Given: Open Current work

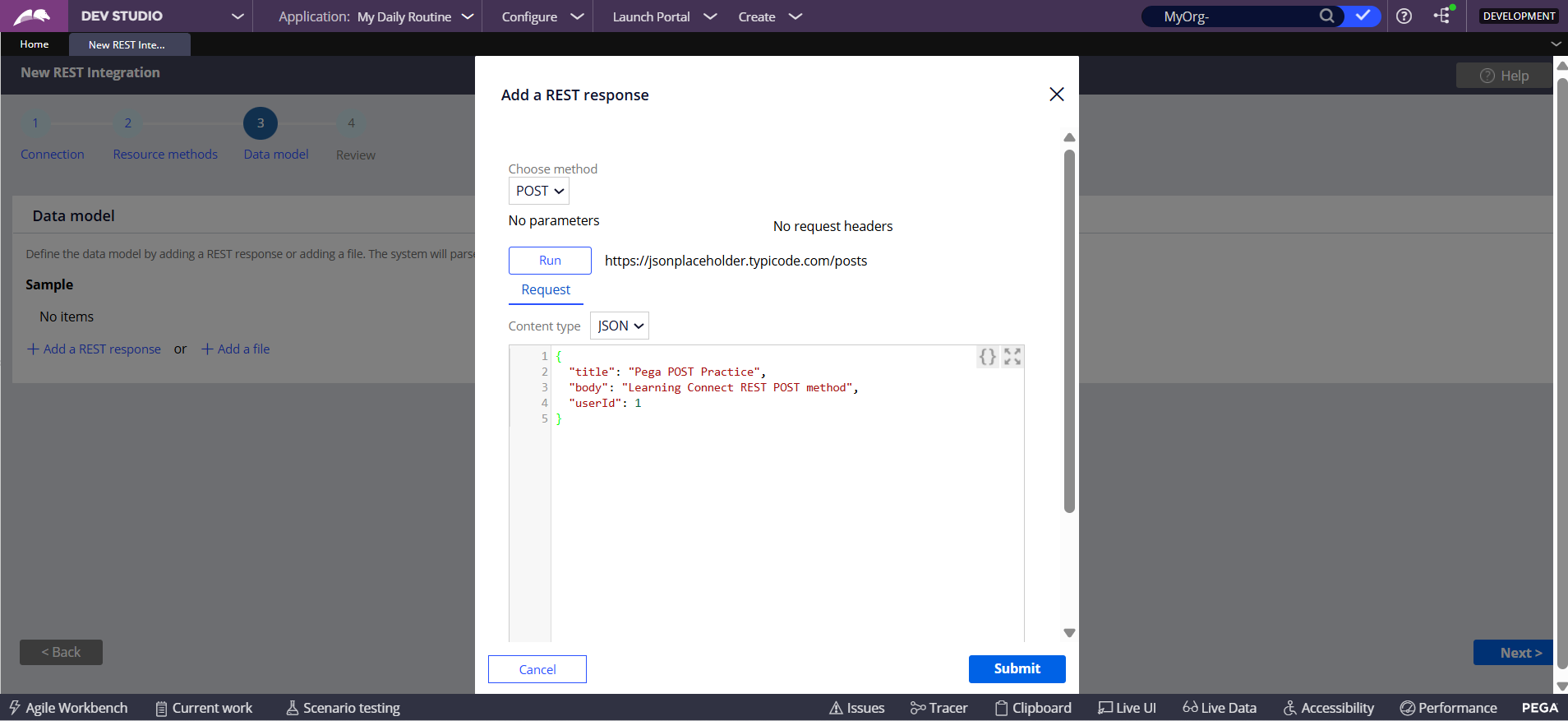Looking at the screenshot, I should [204, 708].
